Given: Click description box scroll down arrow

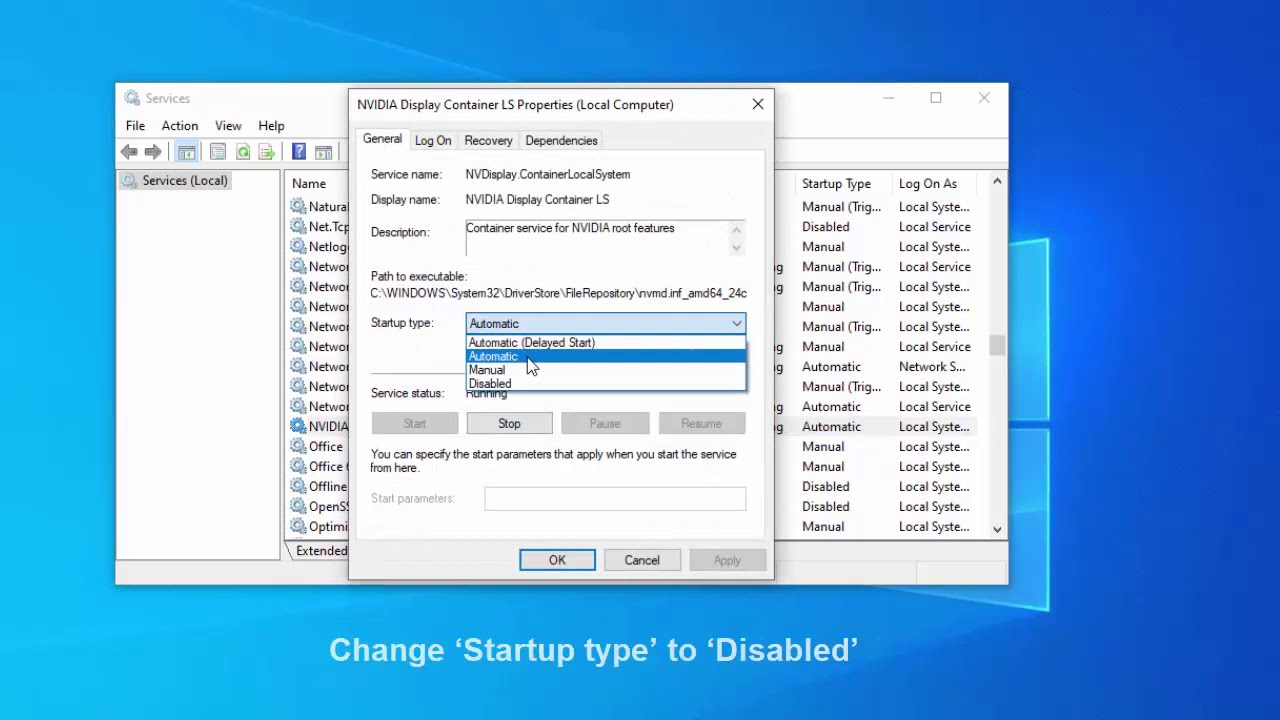Looking at the screenshot, I should [736, 247].
